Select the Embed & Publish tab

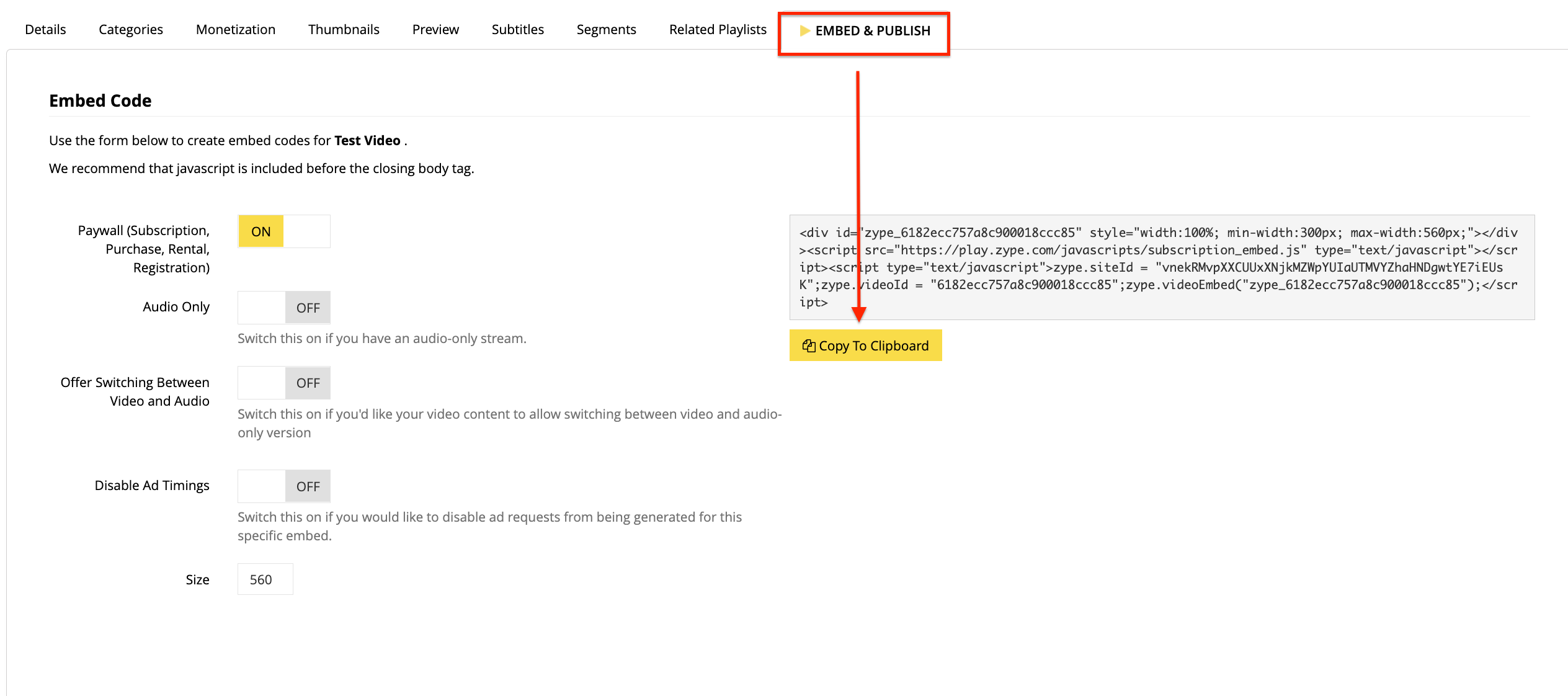(865, 30)
